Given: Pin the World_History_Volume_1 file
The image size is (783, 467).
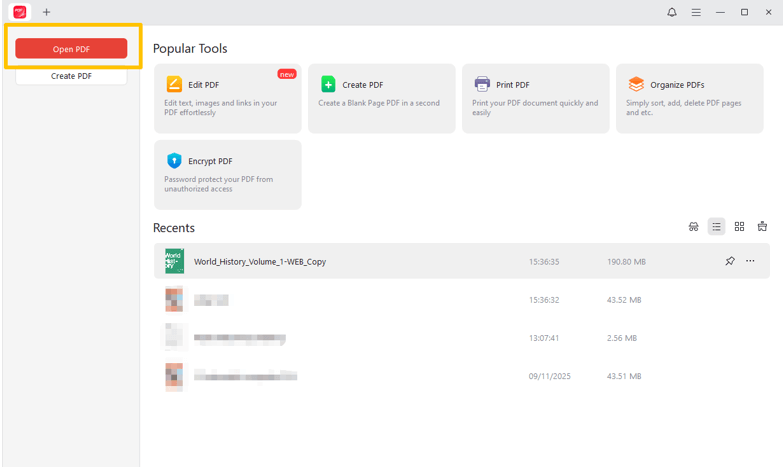Looking at the screenshot, I should click(730, 261).
